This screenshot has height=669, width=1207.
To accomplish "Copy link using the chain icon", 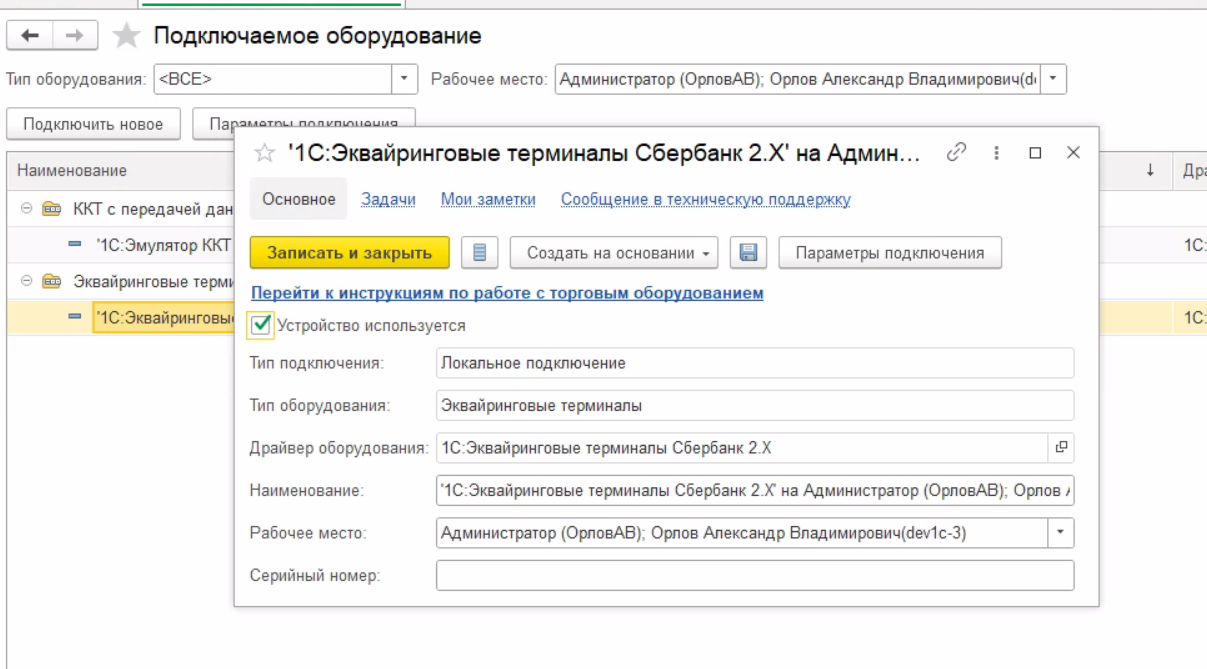I will pos(957,152).
